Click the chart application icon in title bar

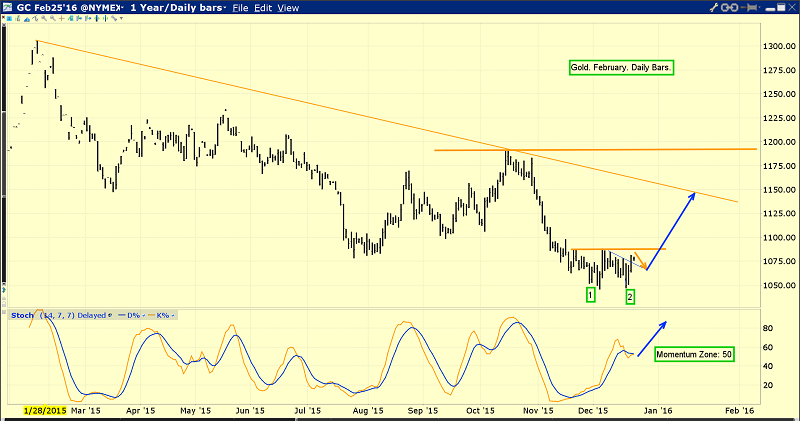click(x=7, y=7)
